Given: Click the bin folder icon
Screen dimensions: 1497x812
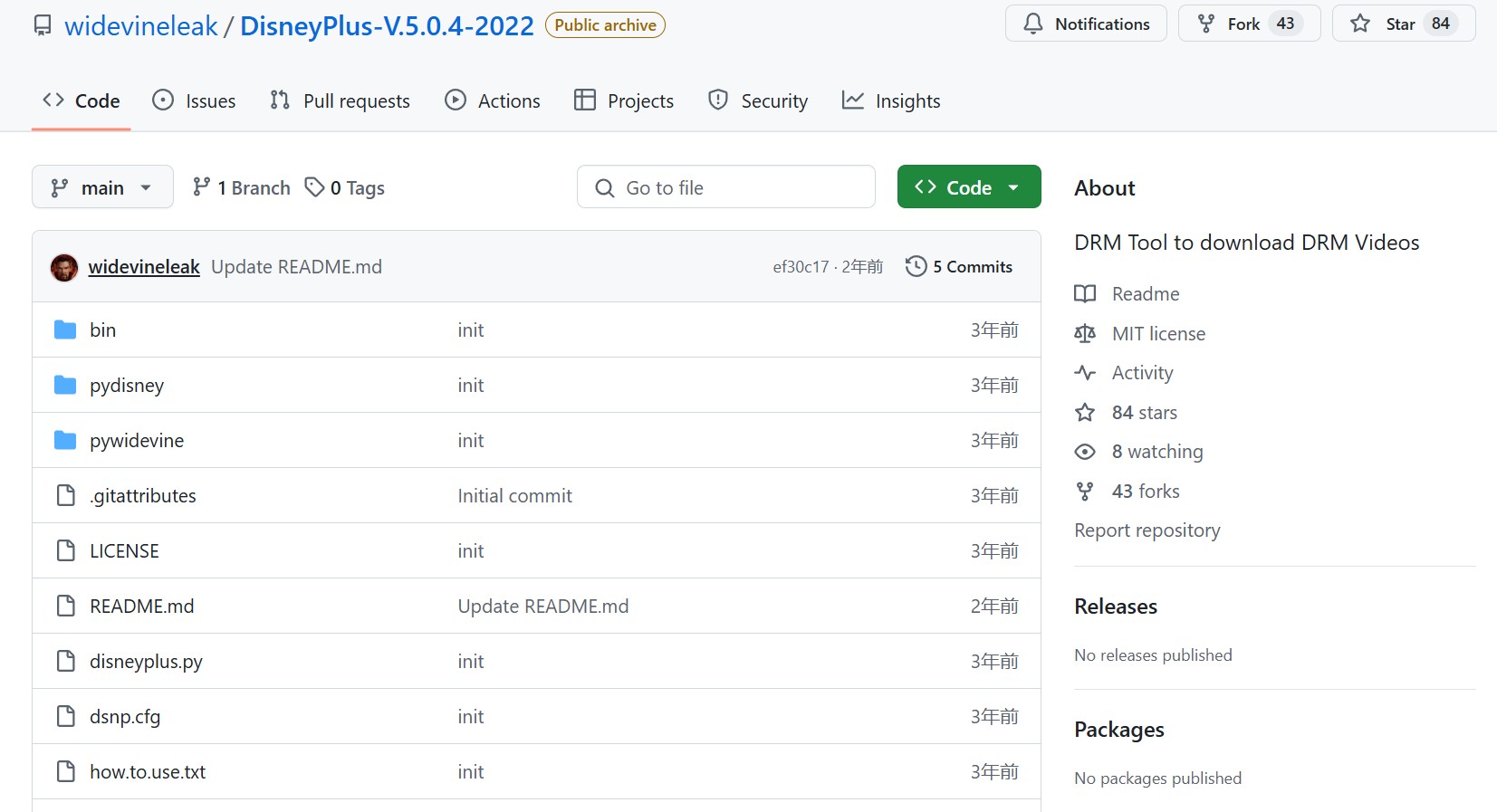Looking at the screenshot, I should (65, 330).
